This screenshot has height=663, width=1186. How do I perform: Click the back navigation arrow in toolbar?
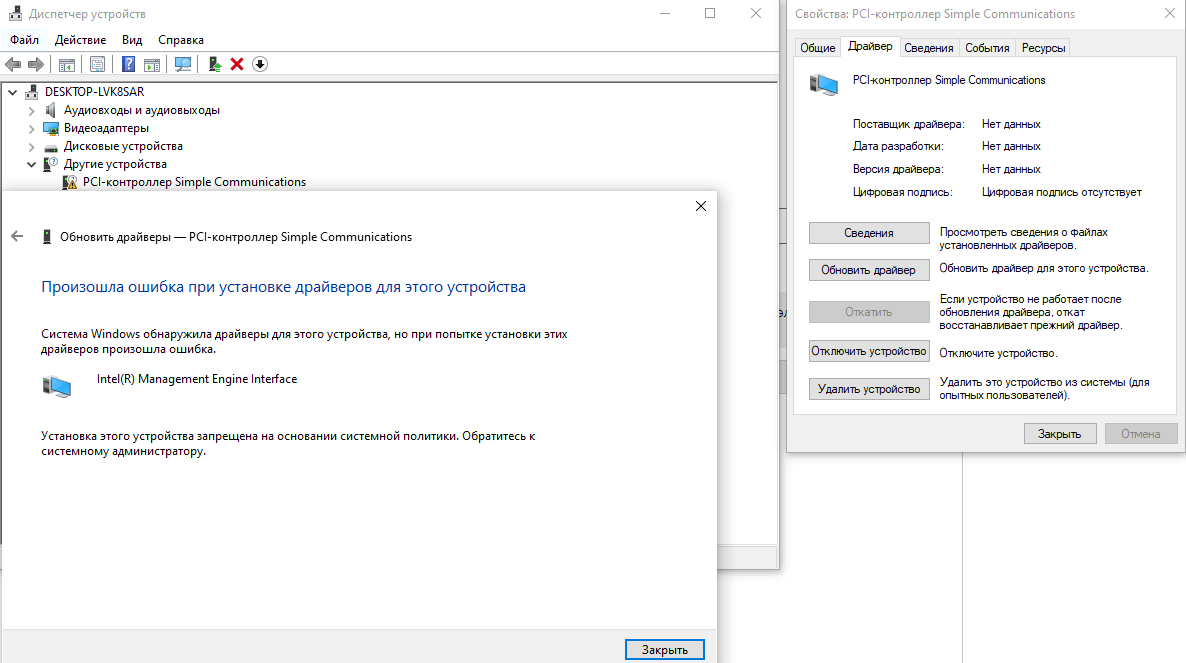click(12, 63)
